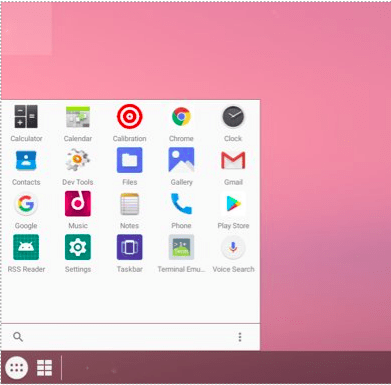Open the Calibration target icon

point(130,116)
